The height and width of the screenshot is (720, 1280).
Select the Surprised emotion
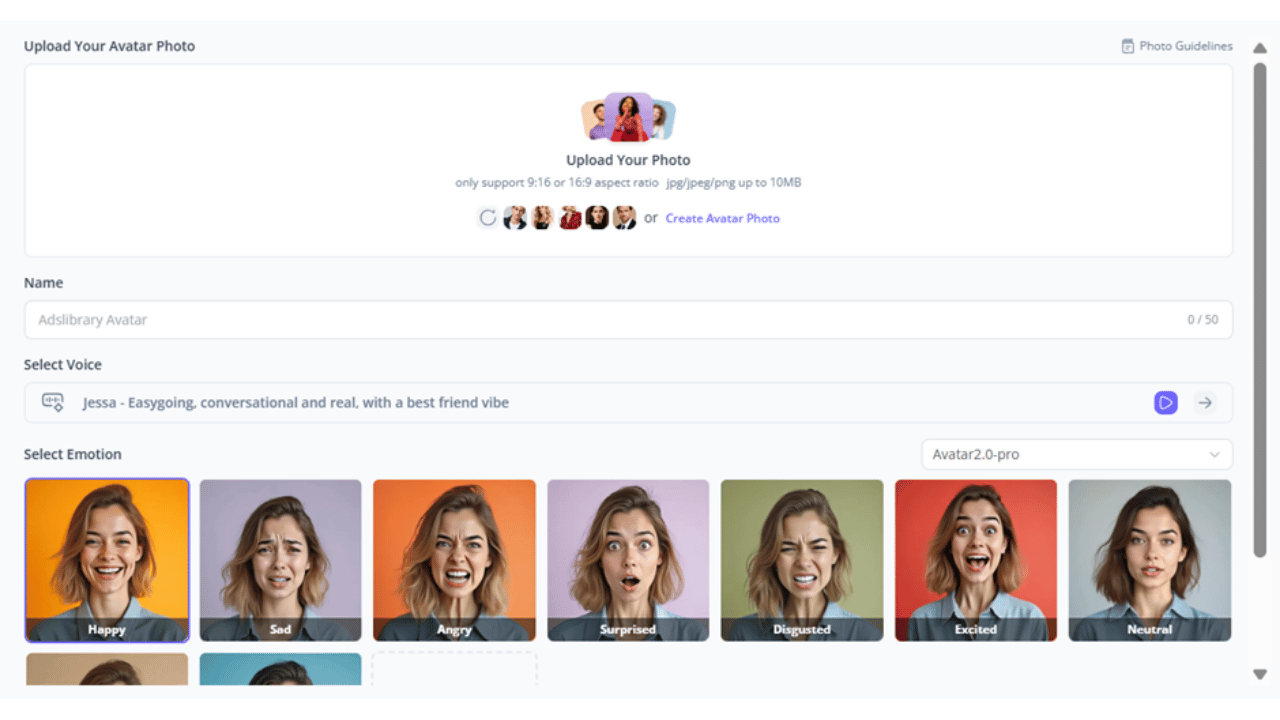(628, 560)
